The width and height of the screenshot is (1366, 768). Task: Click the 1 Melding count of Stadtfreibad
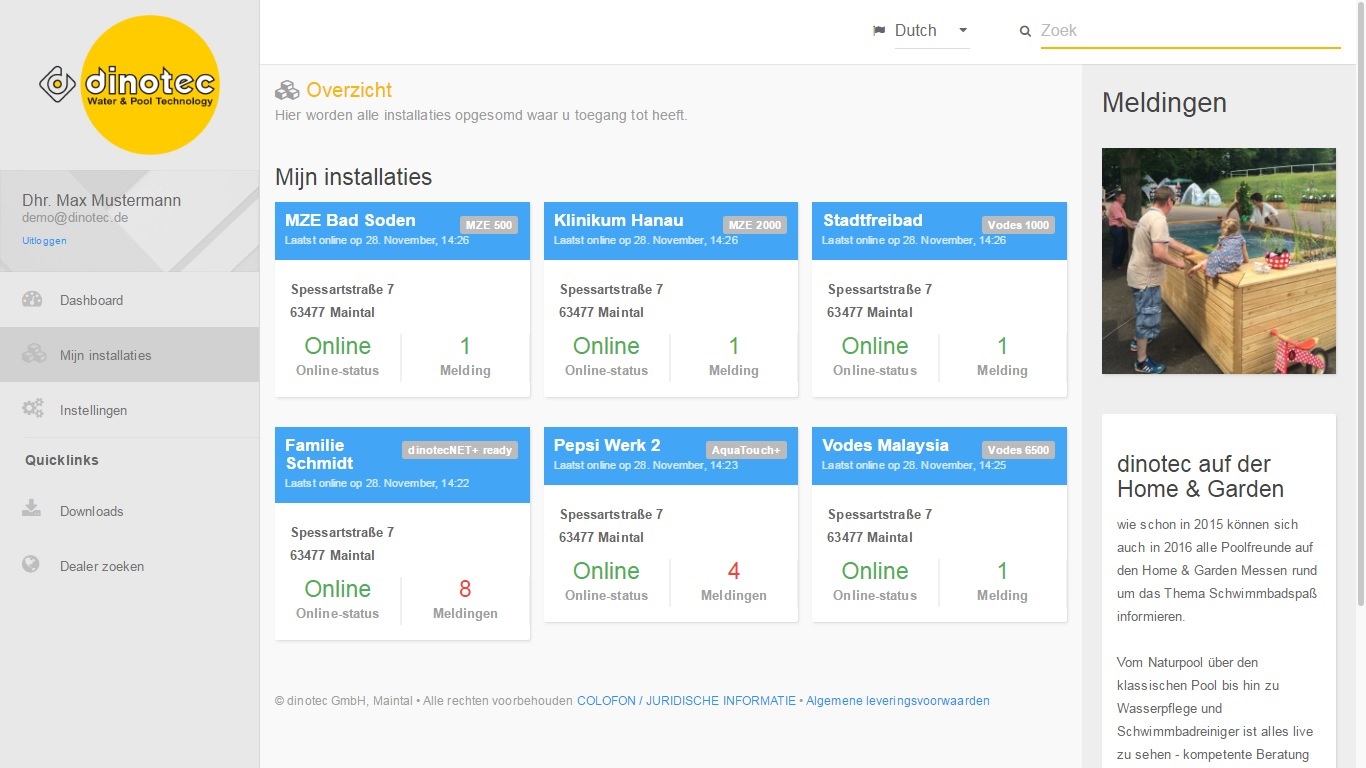tap(1002, 356)
